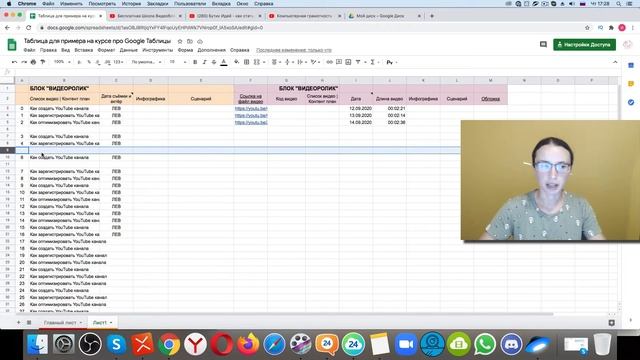Open the vertical align dropdown

coord(289,62)
